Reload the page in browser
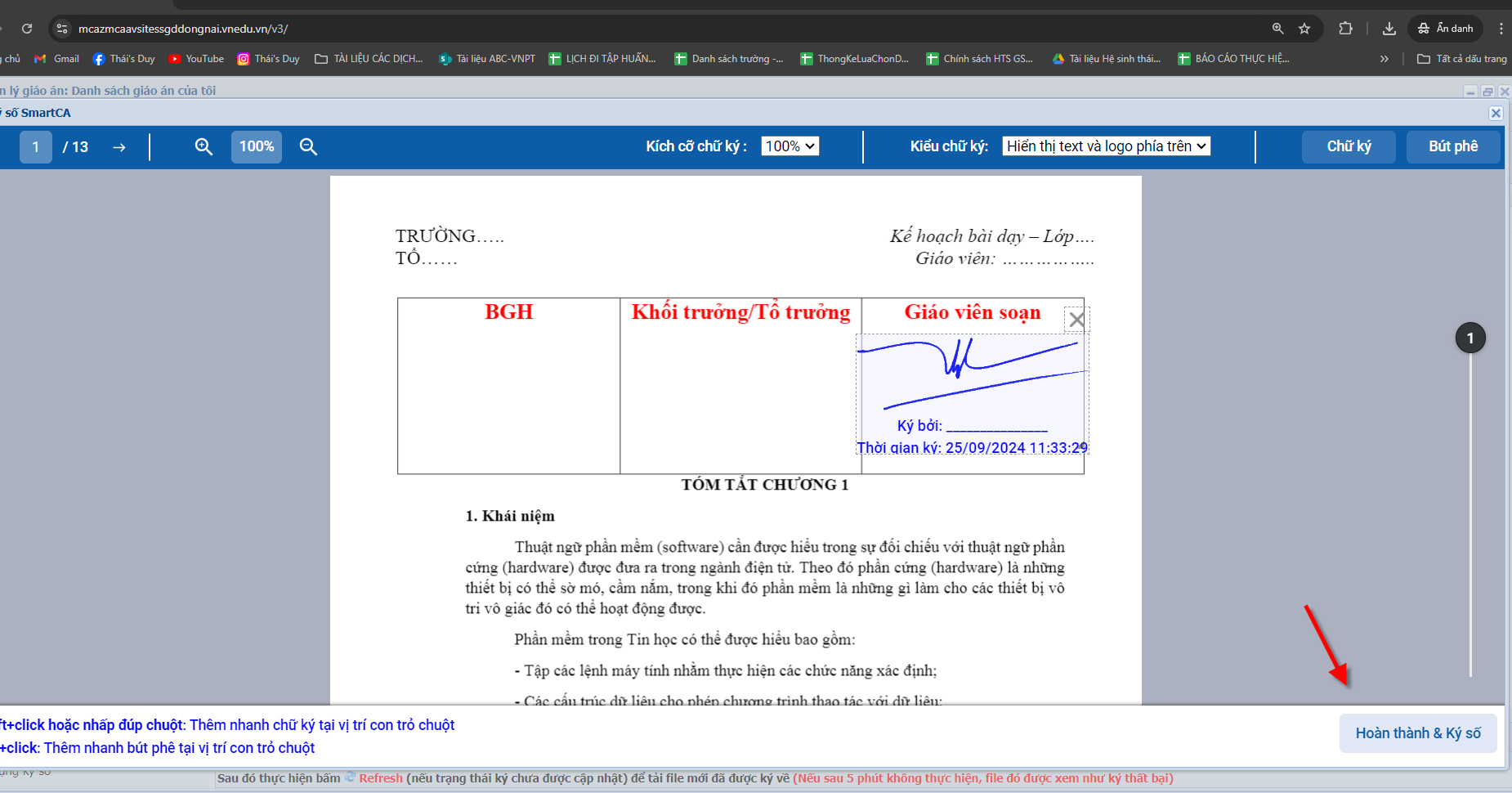Image resolution: width=1512 pixels, height=793 pixels. tap(27, 29)
